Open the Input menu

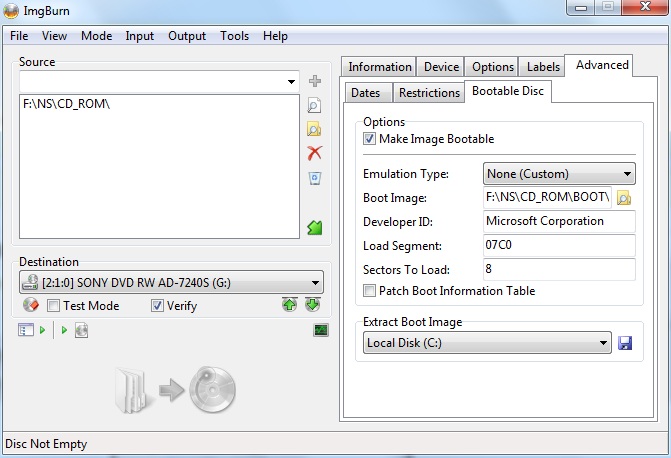pos(140,36)
